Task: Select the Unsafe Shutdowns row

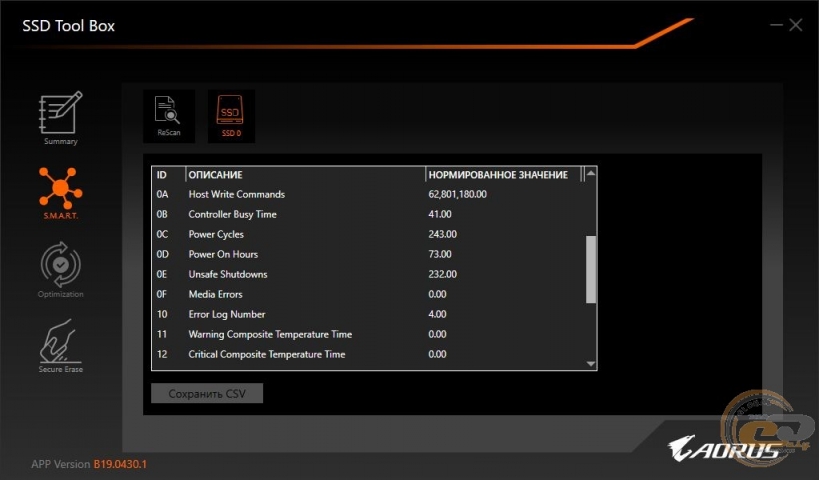Action: pos(369,274)
